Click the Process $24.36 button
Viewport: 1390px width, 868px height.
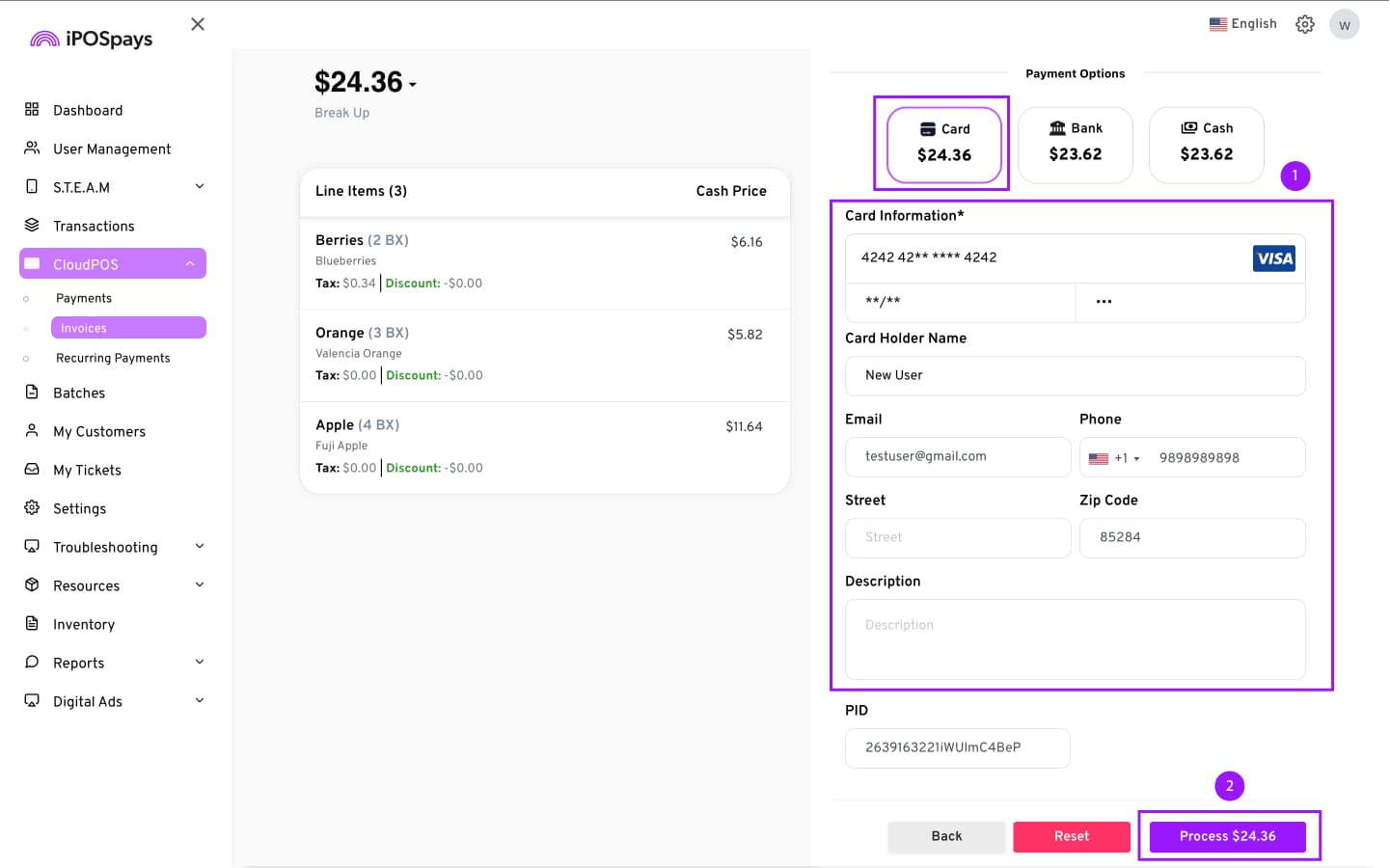point(1227,836)
